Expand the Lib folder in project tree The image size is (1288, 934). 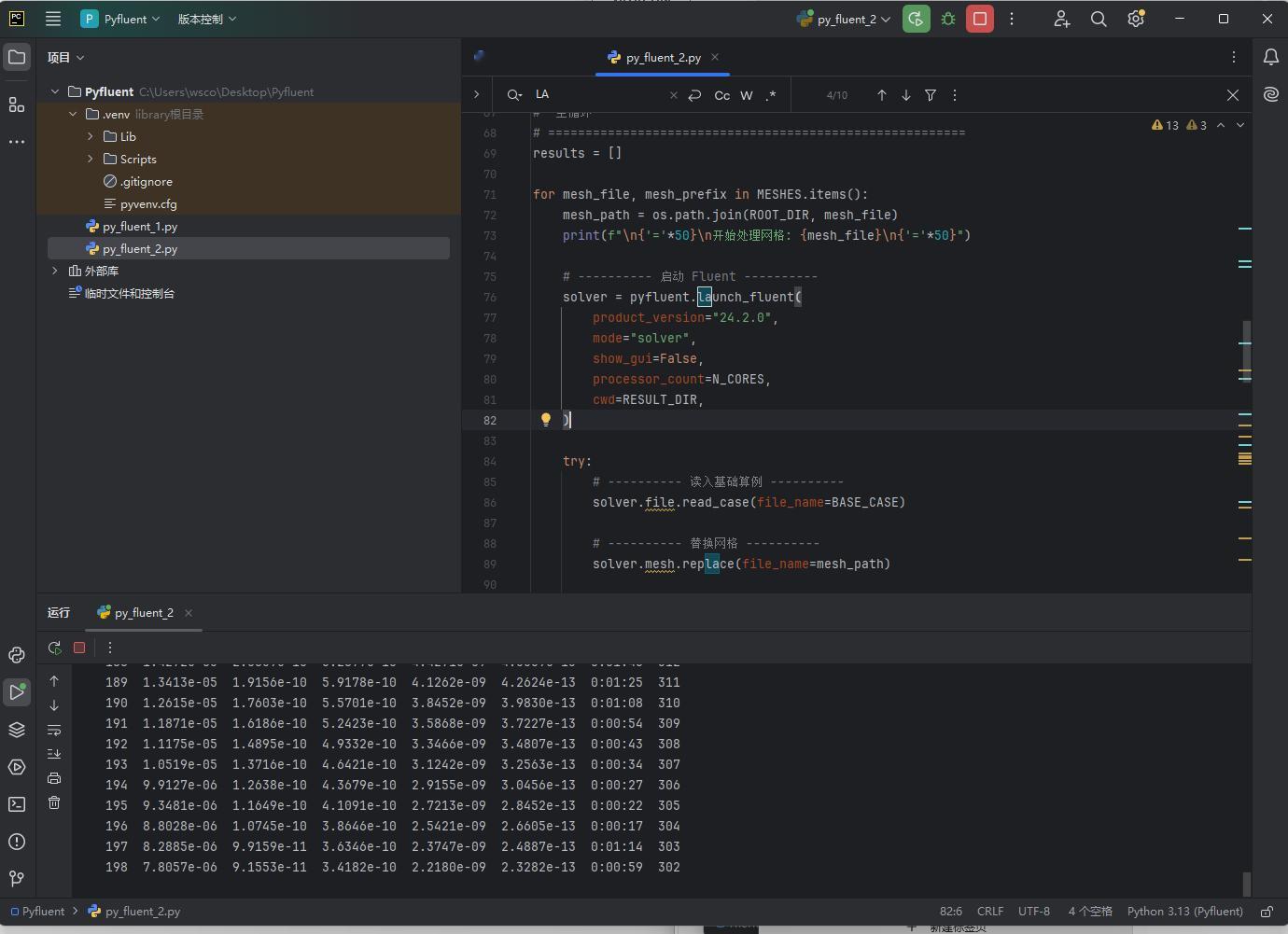click(91, 136)
